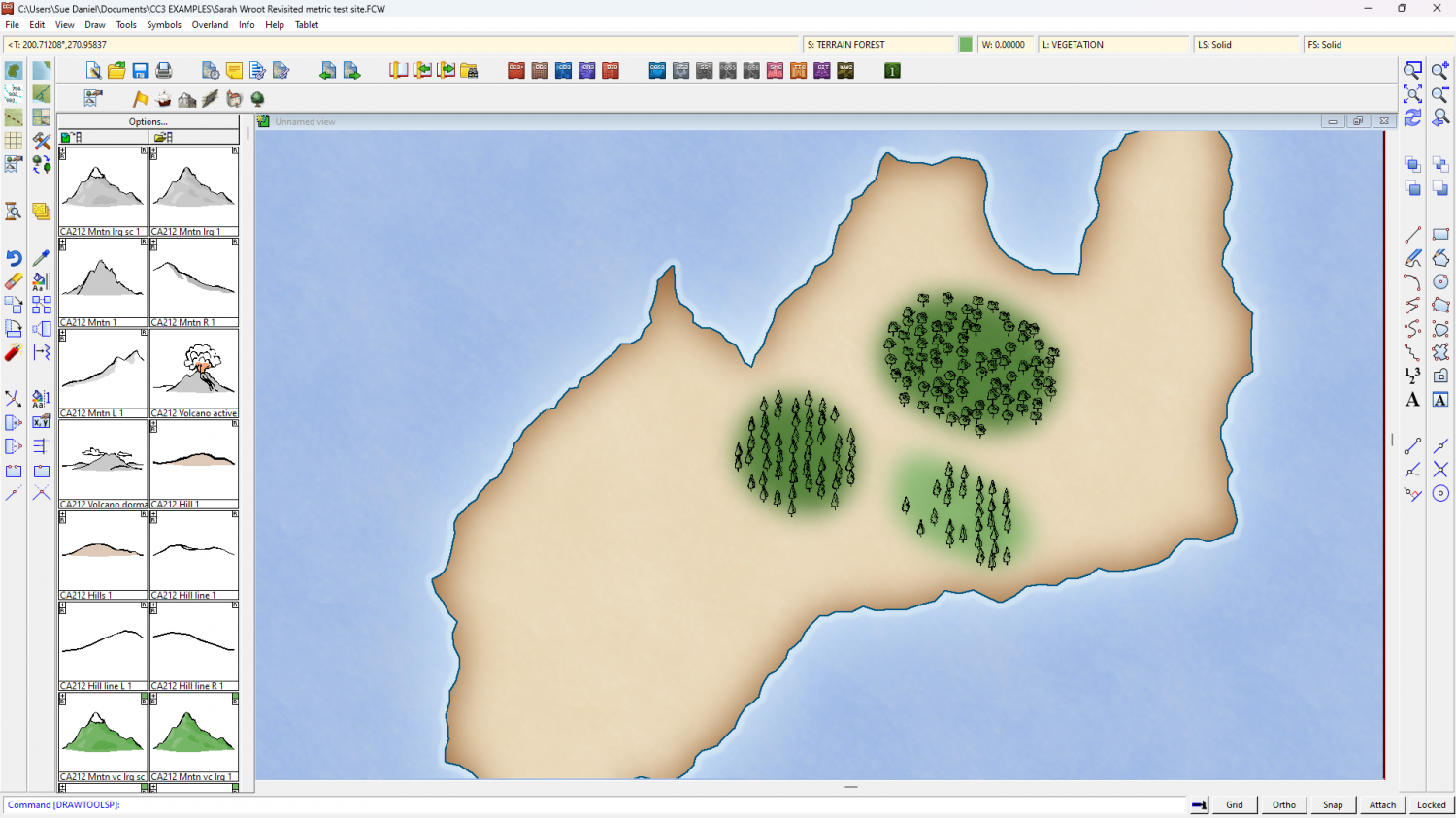
Task: Click the 'Unnamed view' title text
Action: tap(305, 122)
